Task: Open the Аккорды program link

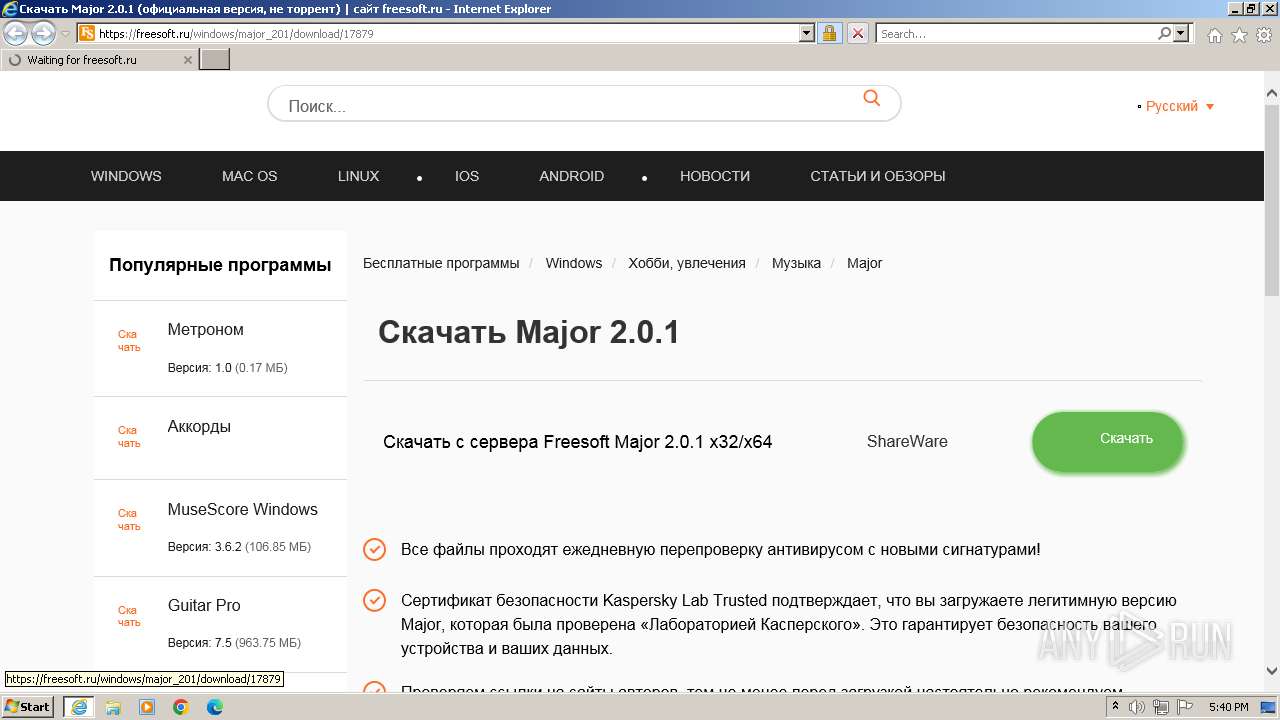Action: point(199,427)
